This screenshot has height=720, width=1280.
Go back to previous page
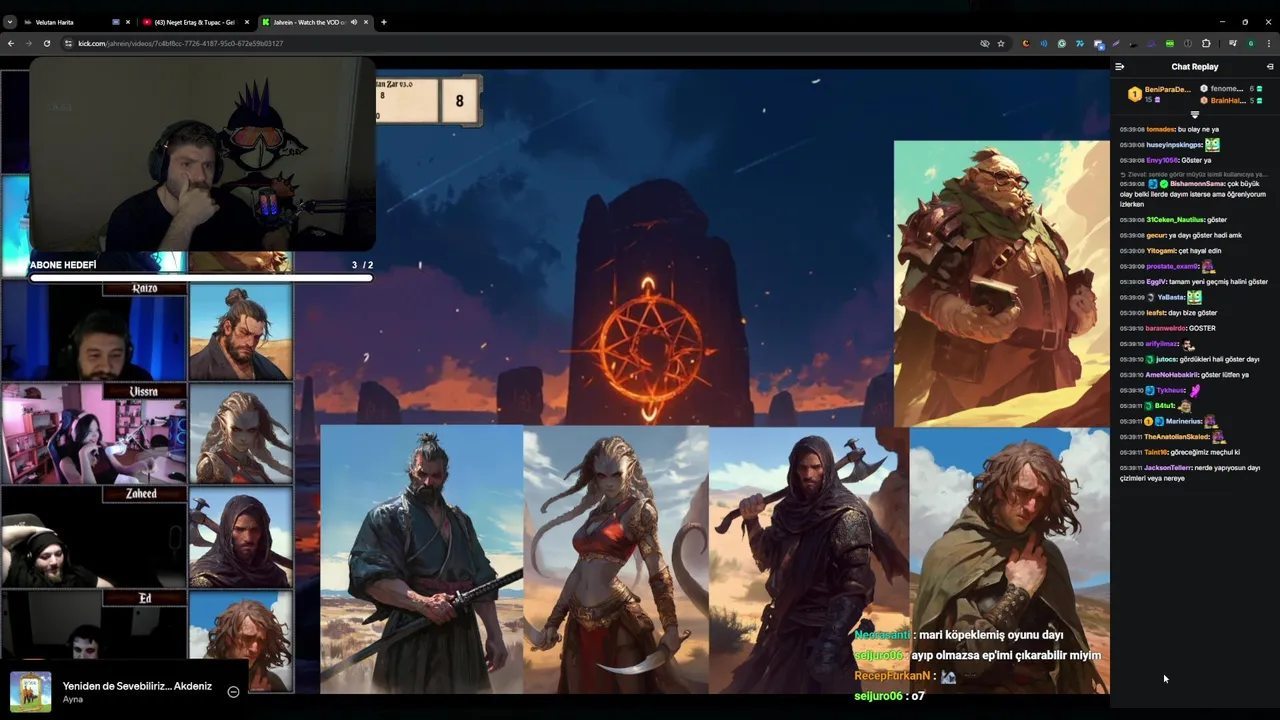tap(11, 43)
